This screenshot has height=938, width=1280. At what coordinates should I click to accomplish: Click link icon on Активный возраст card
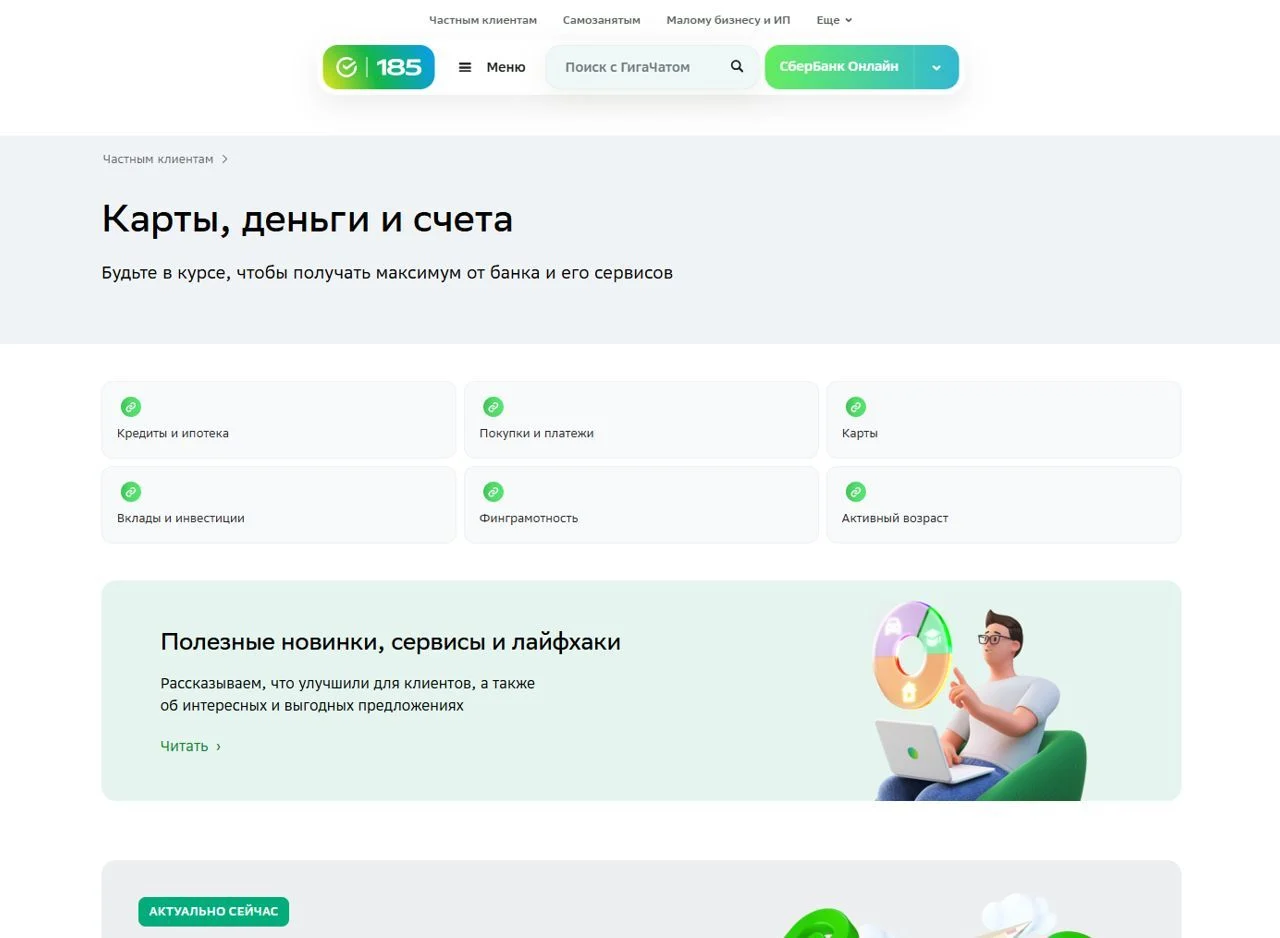coord(855,492)
